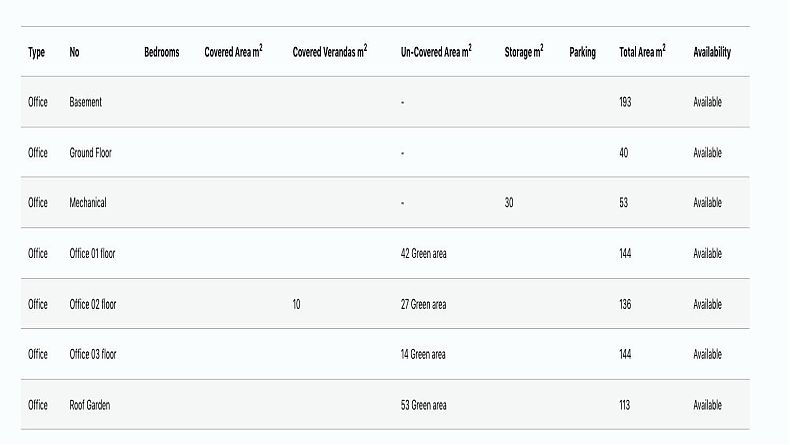Click the storage value 30

point(509,203)
